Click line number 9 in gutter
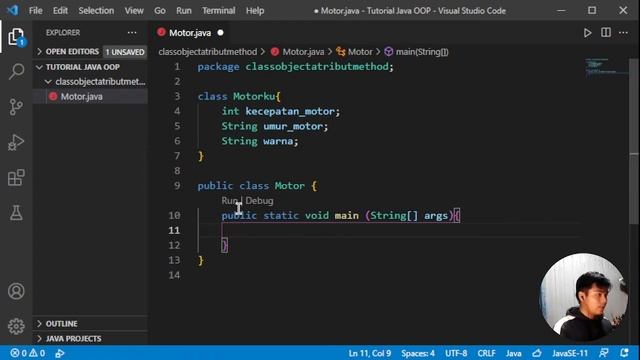Image resolution: width=640 pixels, height=360 pixels. click(177, 186)
